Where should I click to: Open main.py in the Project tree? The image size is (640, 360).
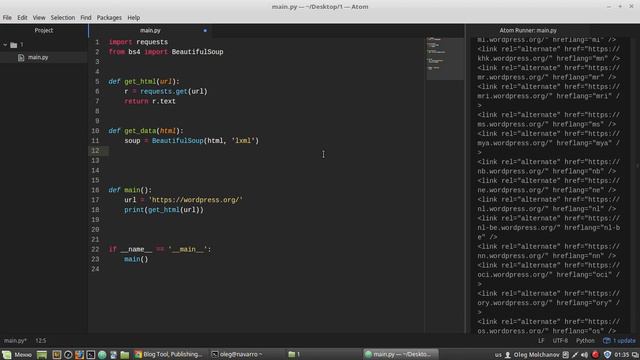[38, 57]
